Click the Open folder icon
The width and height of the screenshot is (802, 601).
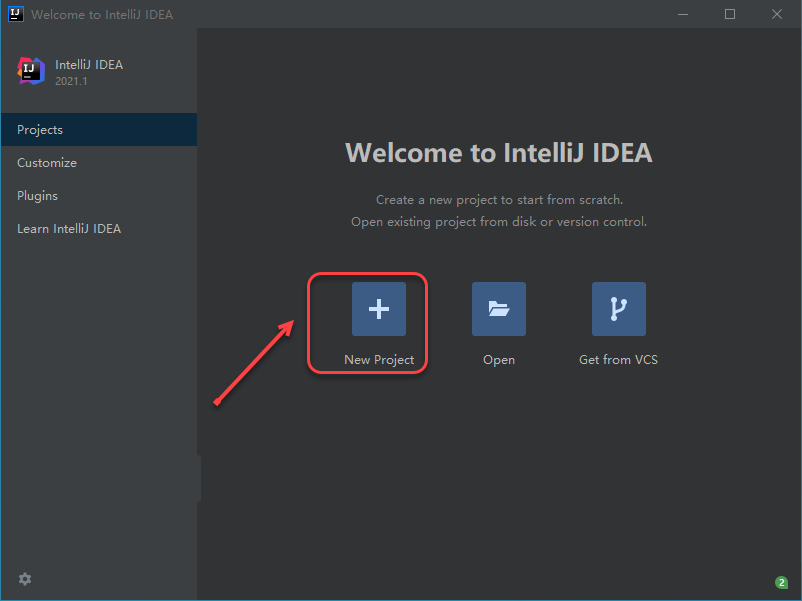coord(499,309)
